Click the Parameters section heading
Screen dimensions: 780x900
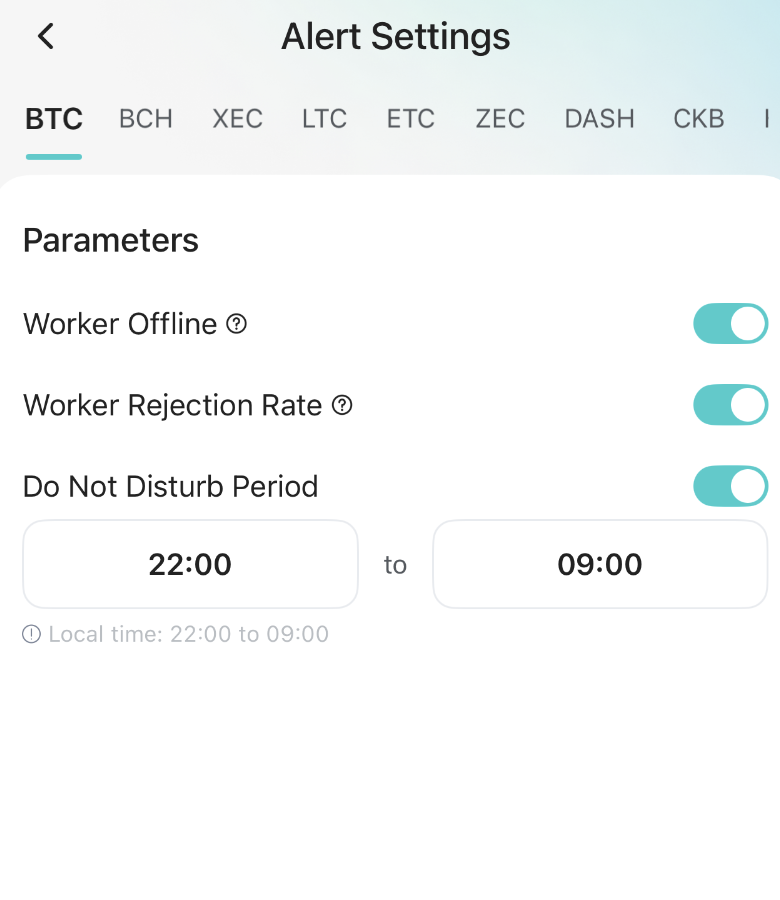point(110,240)
